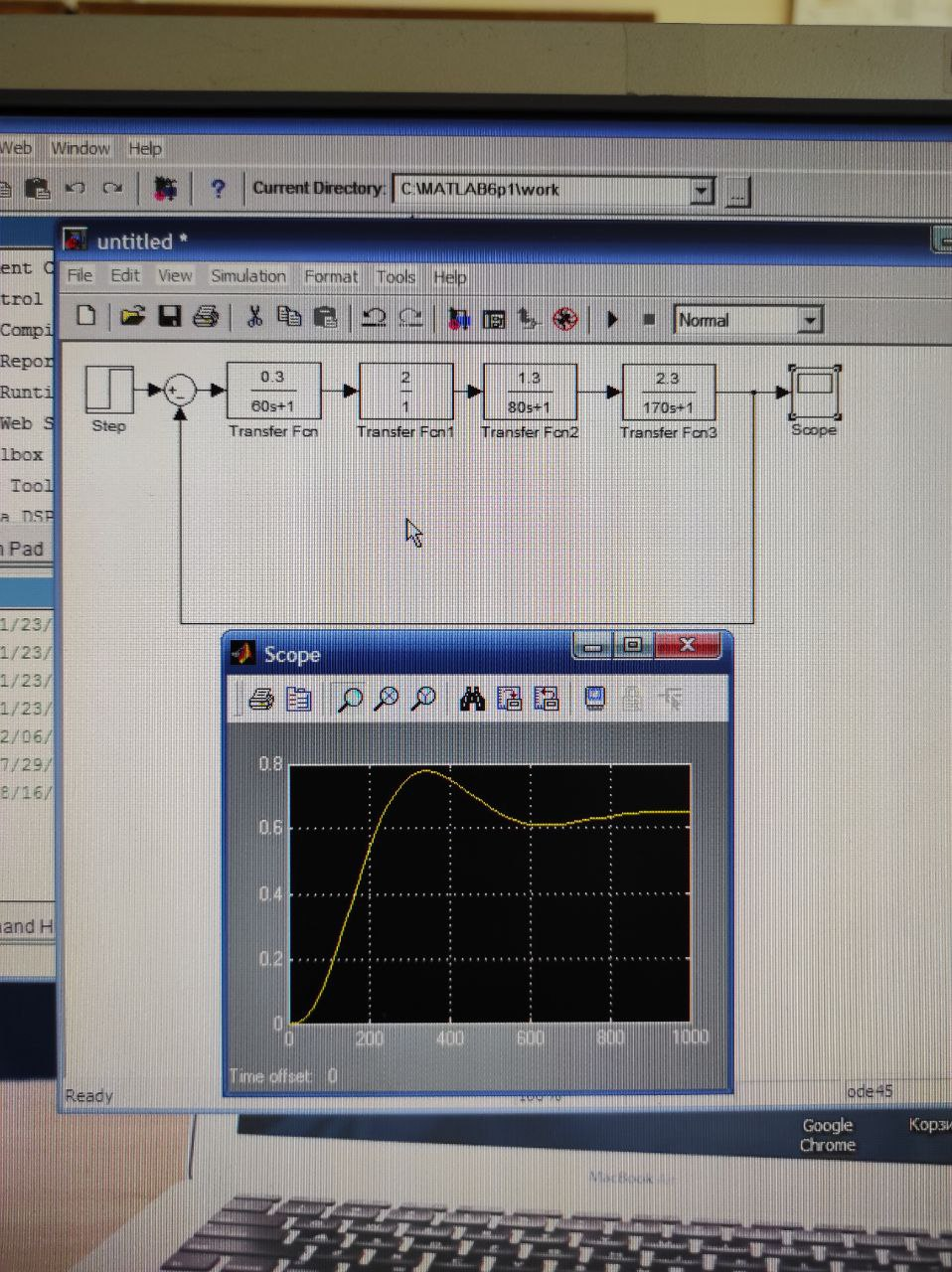This screenshot has width=952, height=1272.
Task: Print the Scope plot
Action: click(261, 700)
